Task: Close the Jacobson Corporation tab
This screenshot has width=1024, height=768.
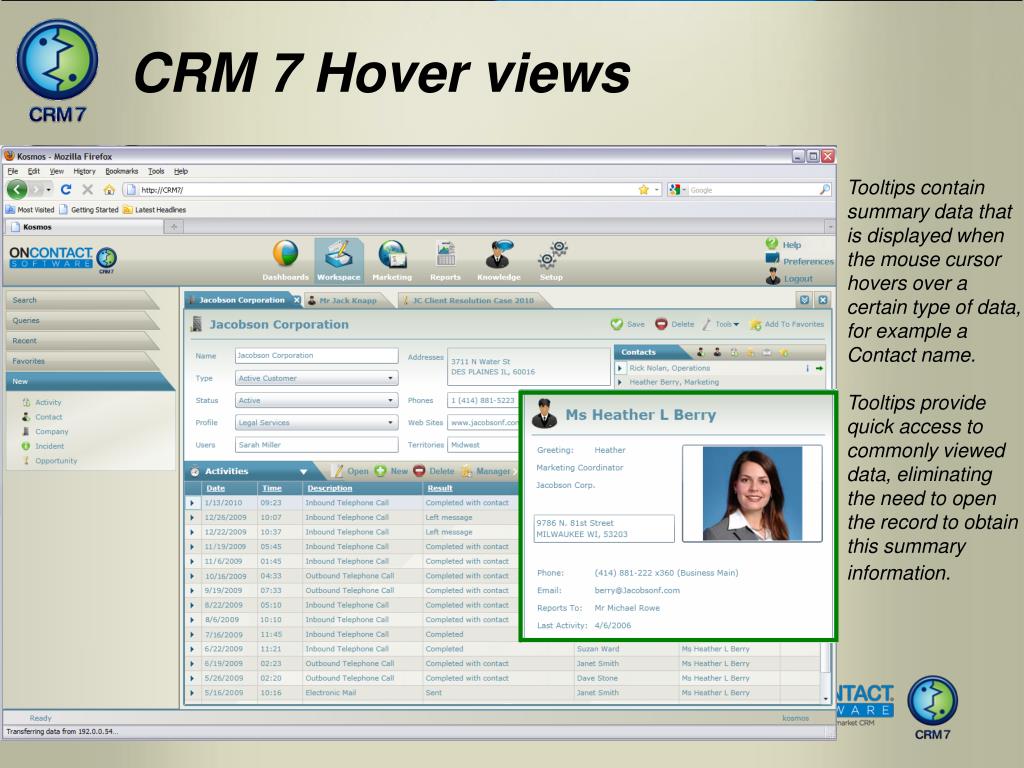Action: (x=296, y=300)
